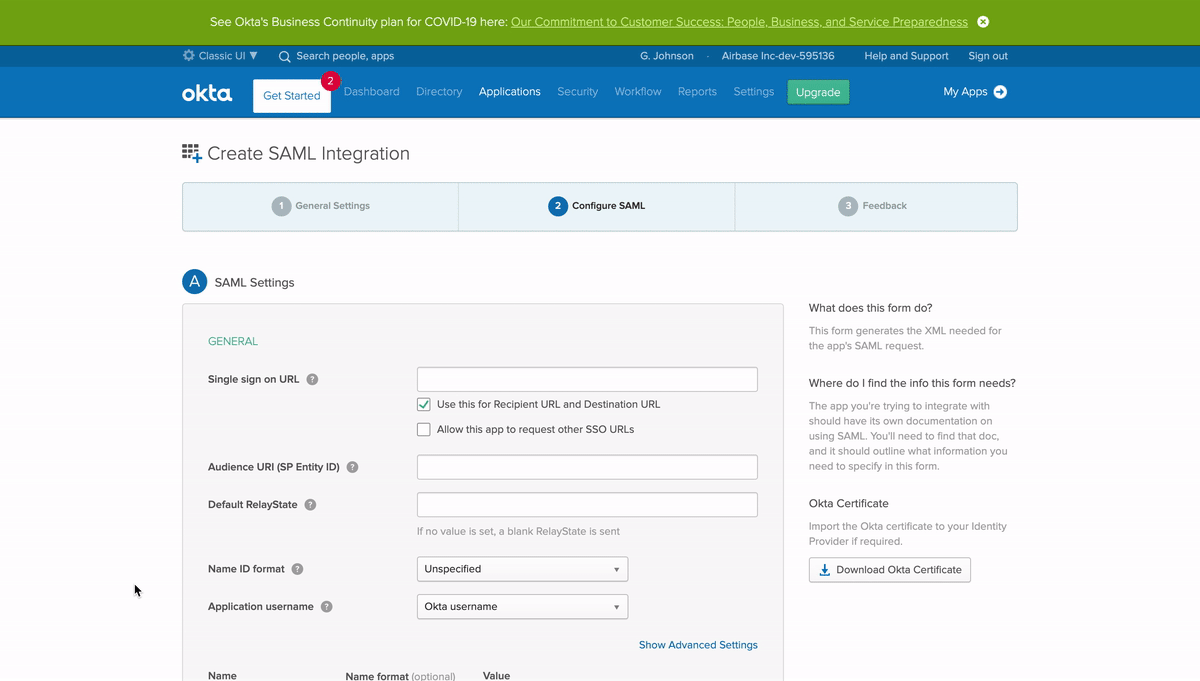Viewport: 1200px width, 681px height.
Task: Open help for Audience URI field
Action: (352, 467)
